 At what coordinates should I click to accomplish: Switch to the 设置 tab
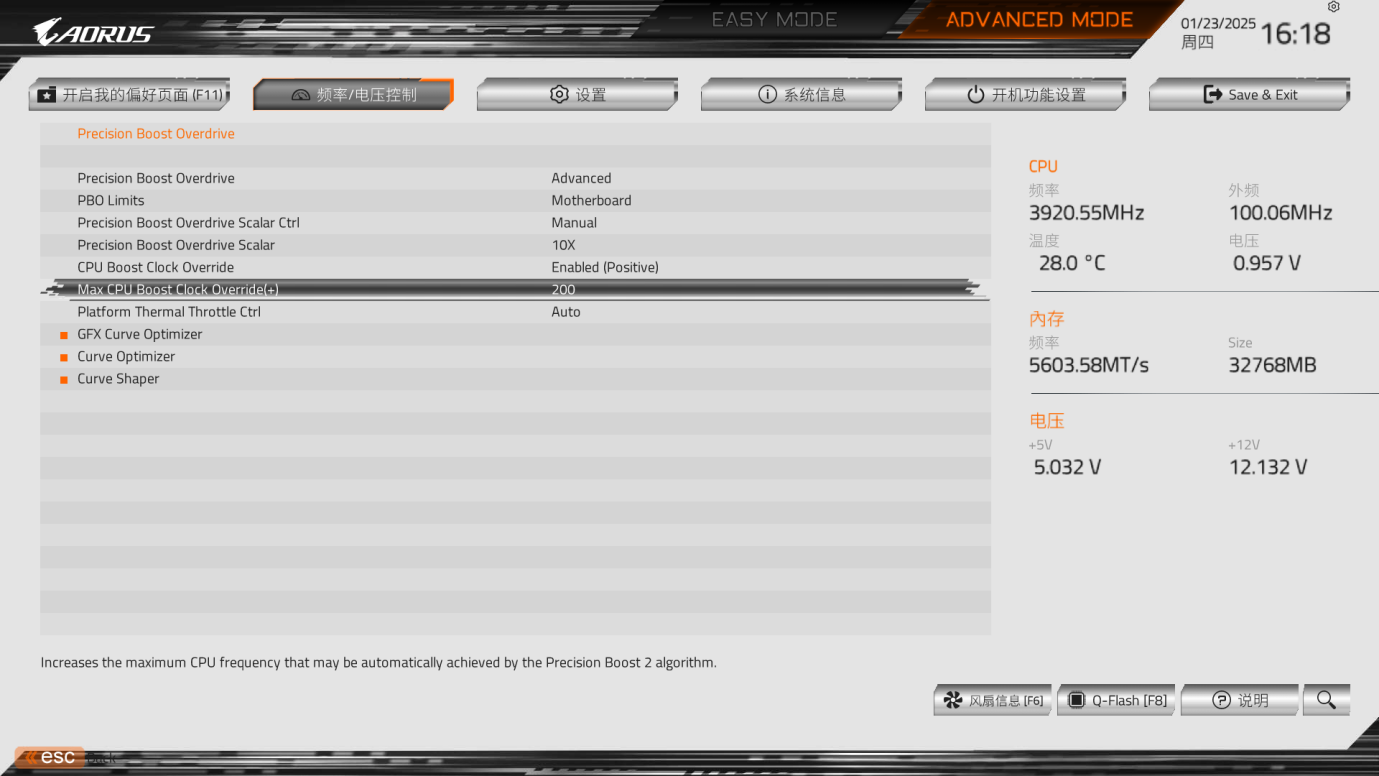(x=577, y=95)
